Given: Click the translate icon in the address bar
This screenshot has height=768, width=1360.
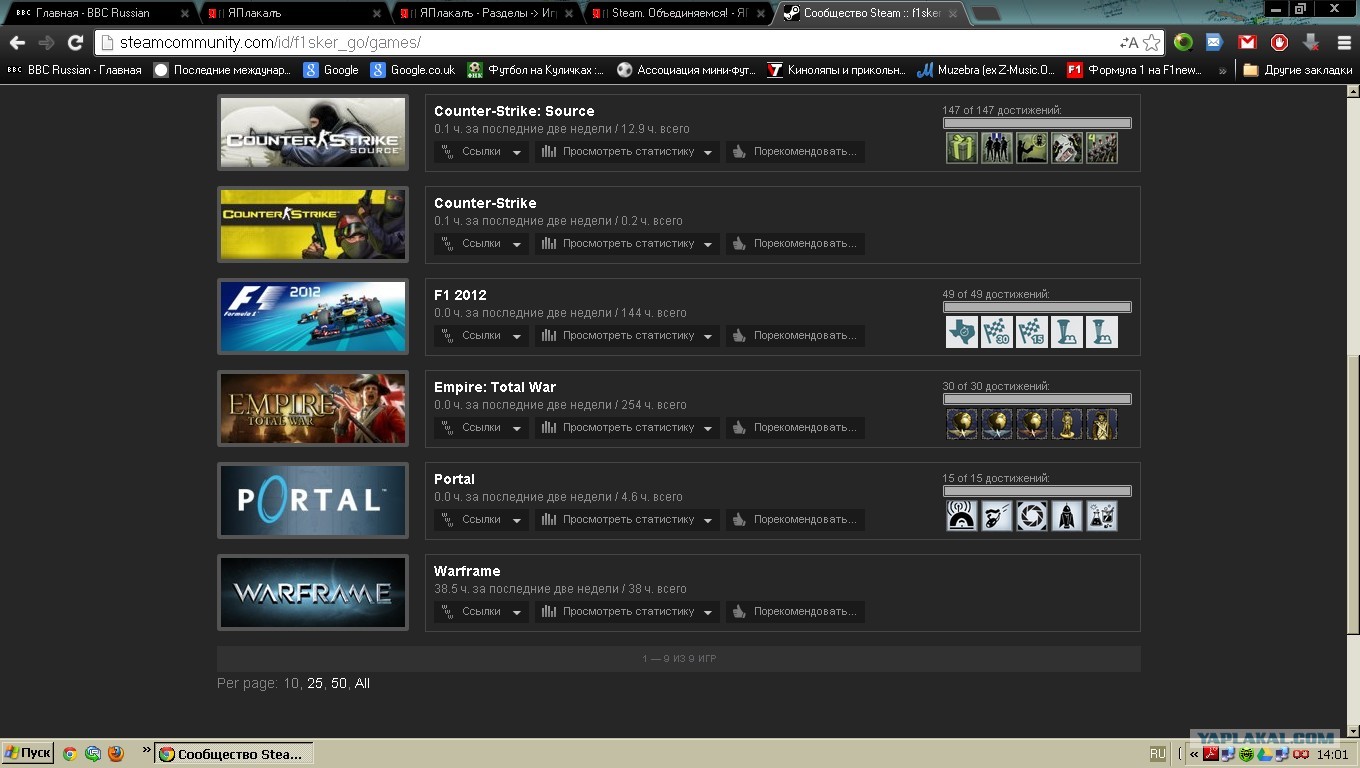Looking at the screenshot, I should 1129,43.
